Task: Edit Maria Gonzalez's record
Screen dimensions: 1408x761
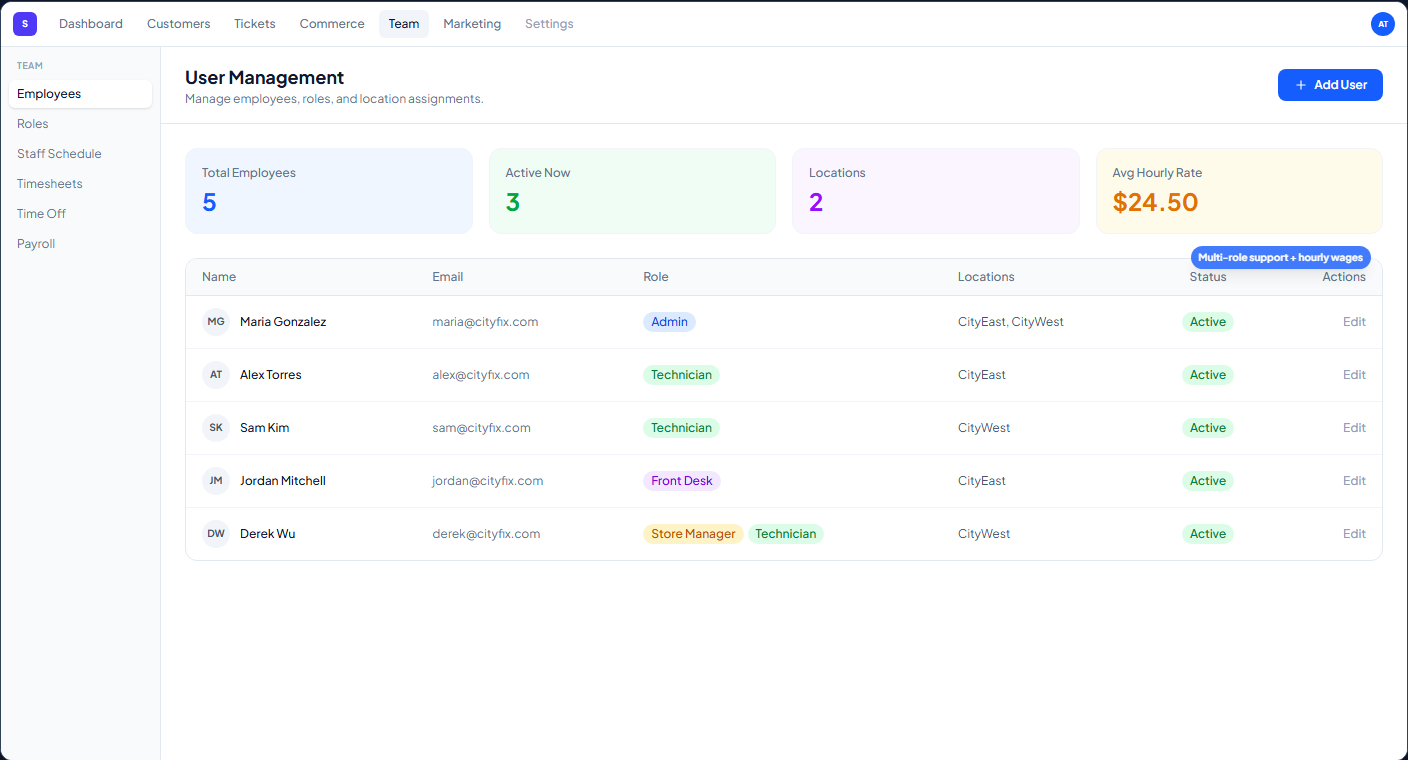Action: 1354,322
